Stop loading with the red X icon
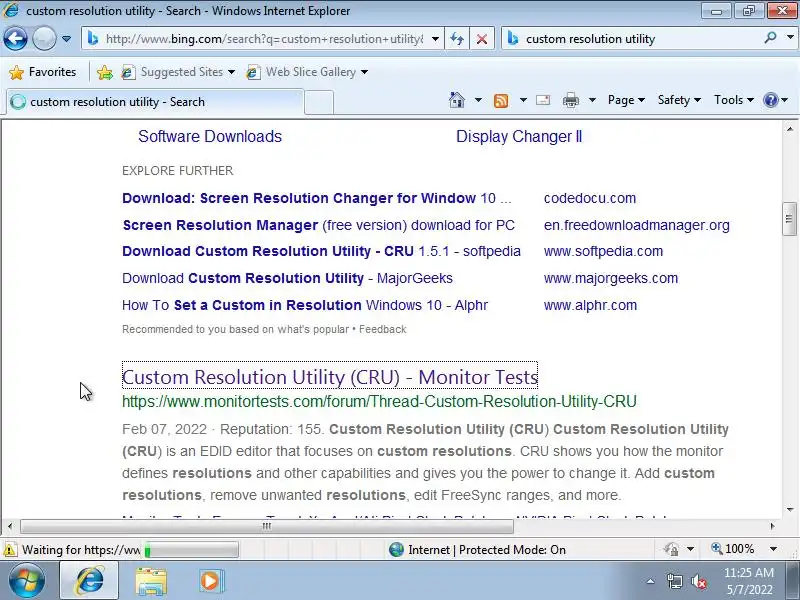This screenshot has width=800, height=600. click(x=481, y=39)
